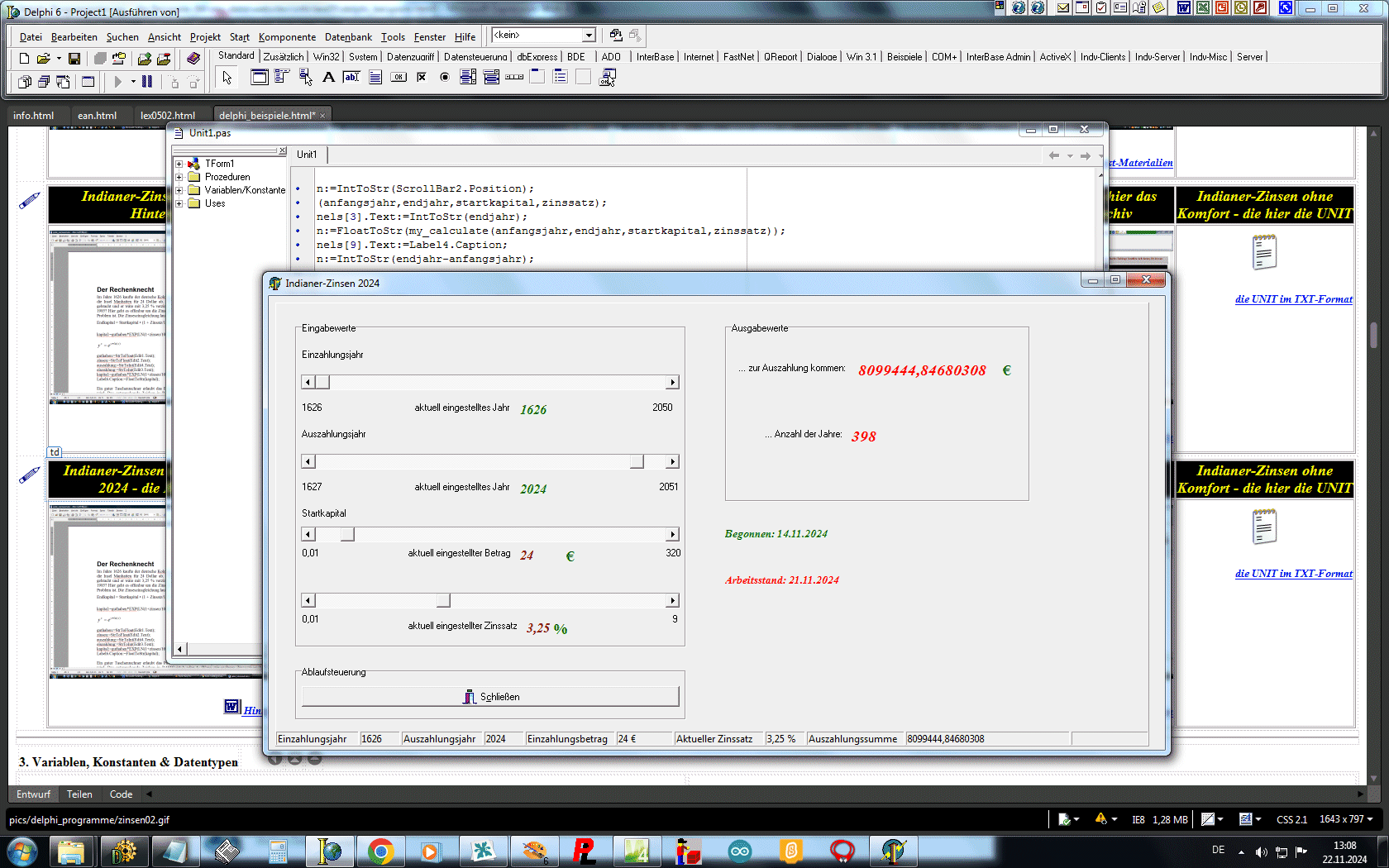Click the Auszahlungsjahr scrollbar thumb
1389x868 pixels.
pos(637,461)
